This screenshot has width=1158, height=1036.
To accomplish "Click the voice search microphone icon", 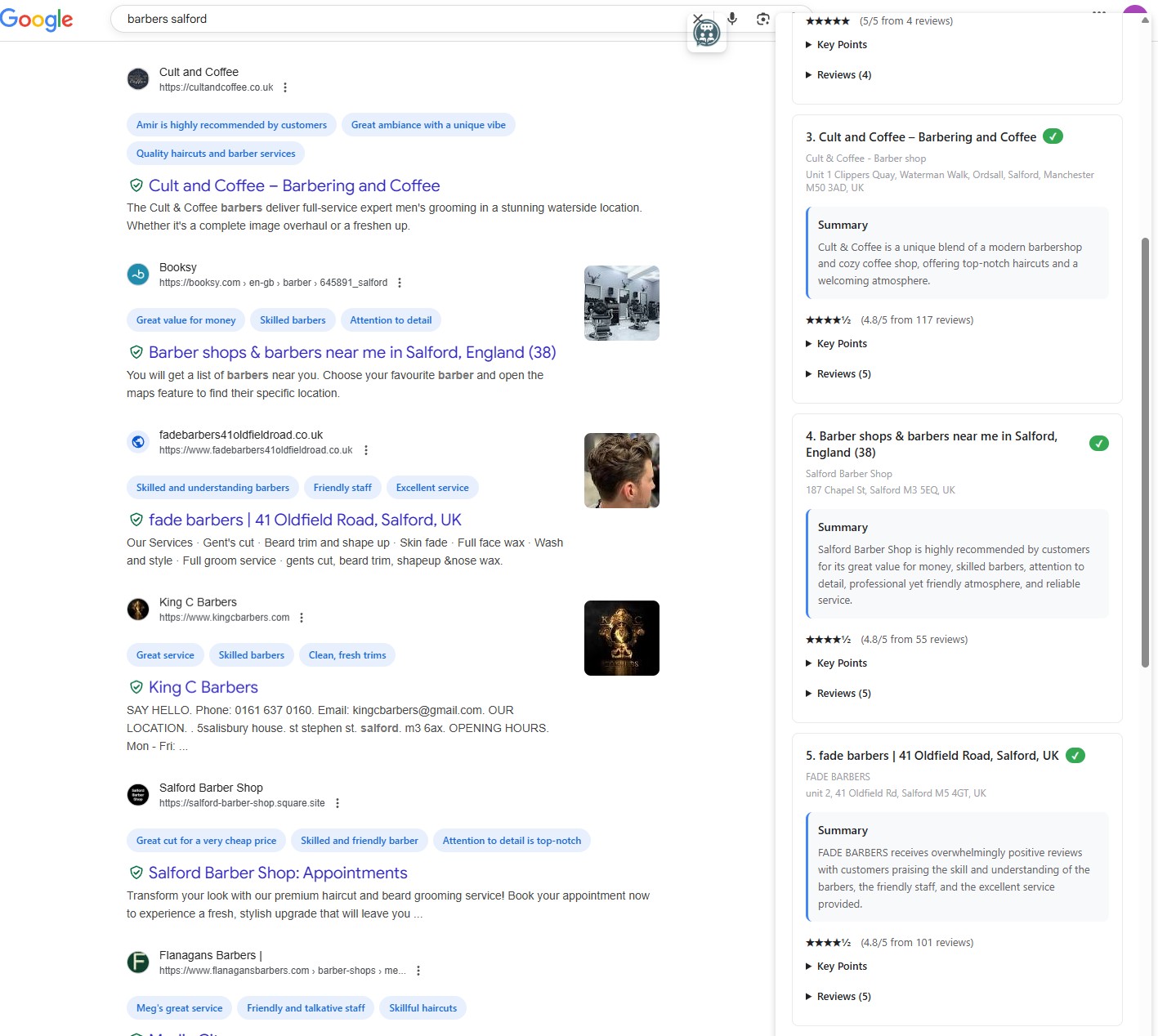I will (x=732, y=19).
